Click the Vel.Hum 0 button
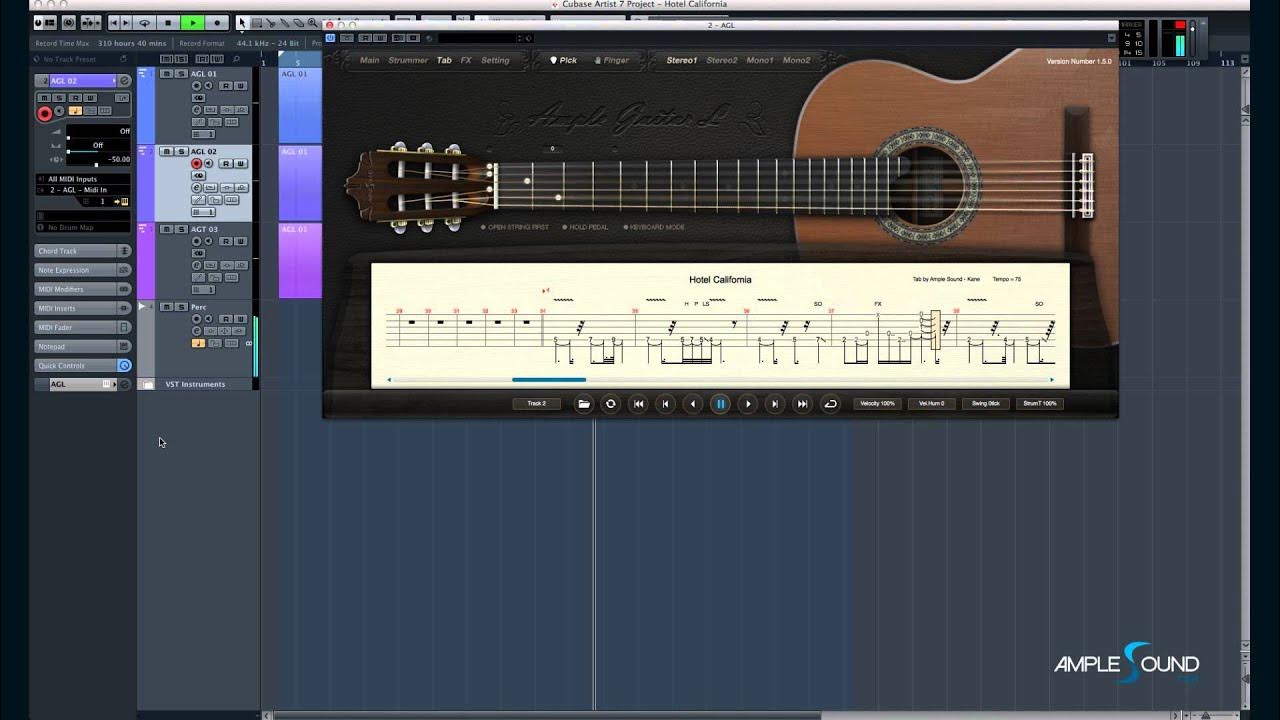The width and height of the screenshot is (1280, 720). (932, 404)
